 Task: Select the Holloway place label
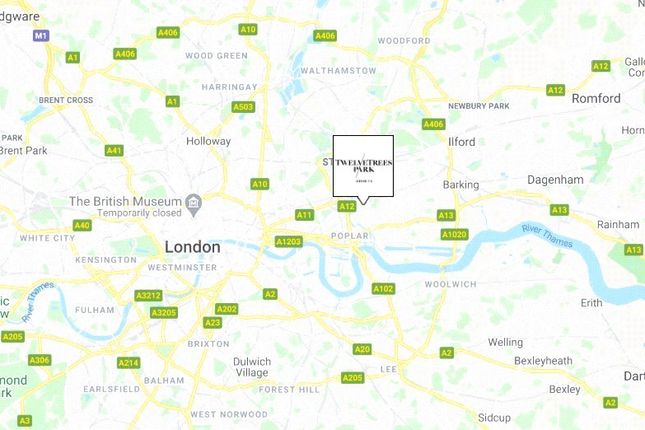click(x=209, y=141)
